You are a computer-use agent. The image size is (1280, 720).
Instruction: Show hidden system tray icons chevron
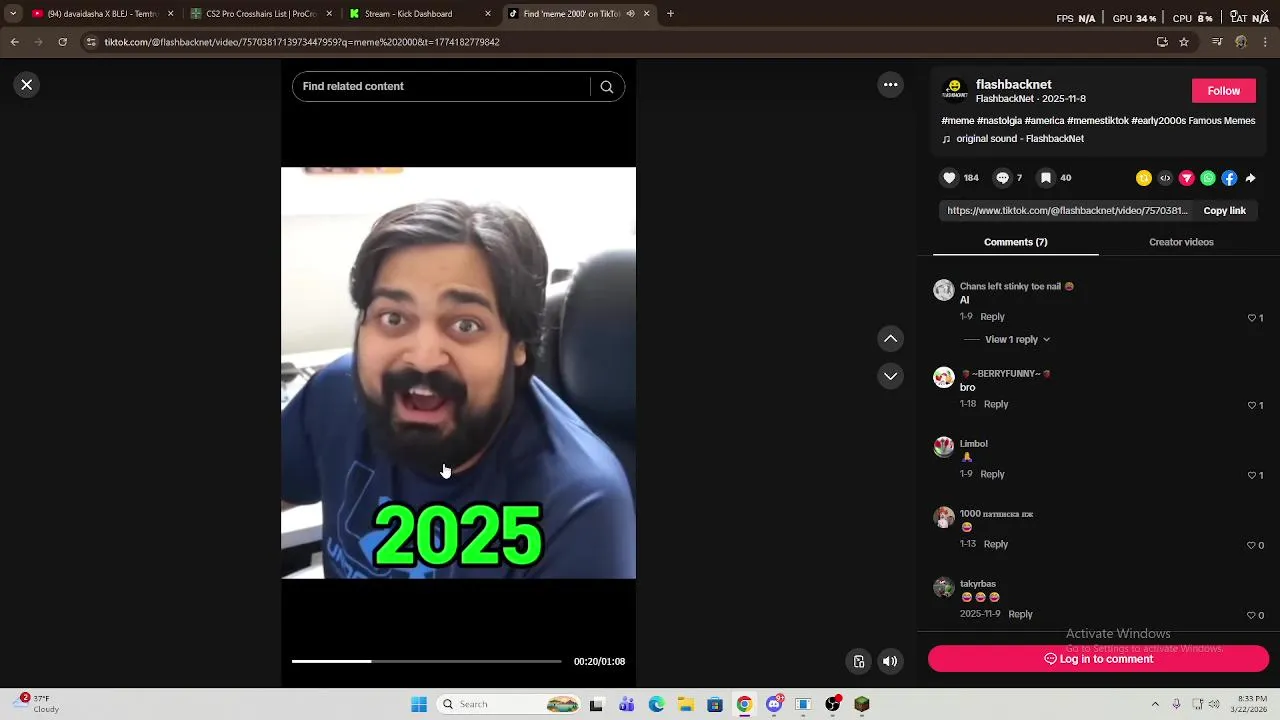tap(1155, 704)
